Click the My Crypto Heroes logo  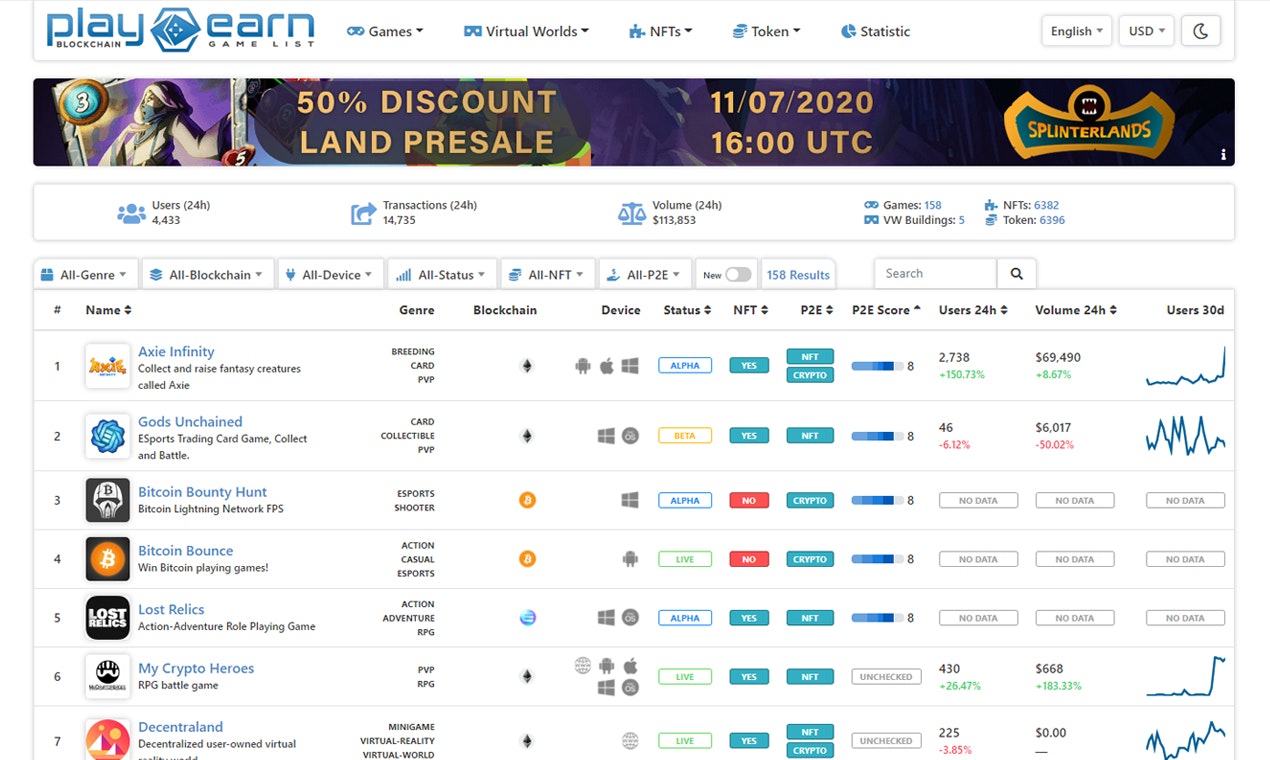(107, 677)
